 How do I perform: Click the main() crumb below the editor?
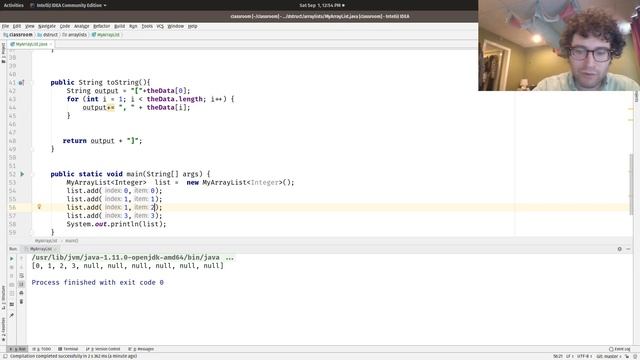point(72,241)
